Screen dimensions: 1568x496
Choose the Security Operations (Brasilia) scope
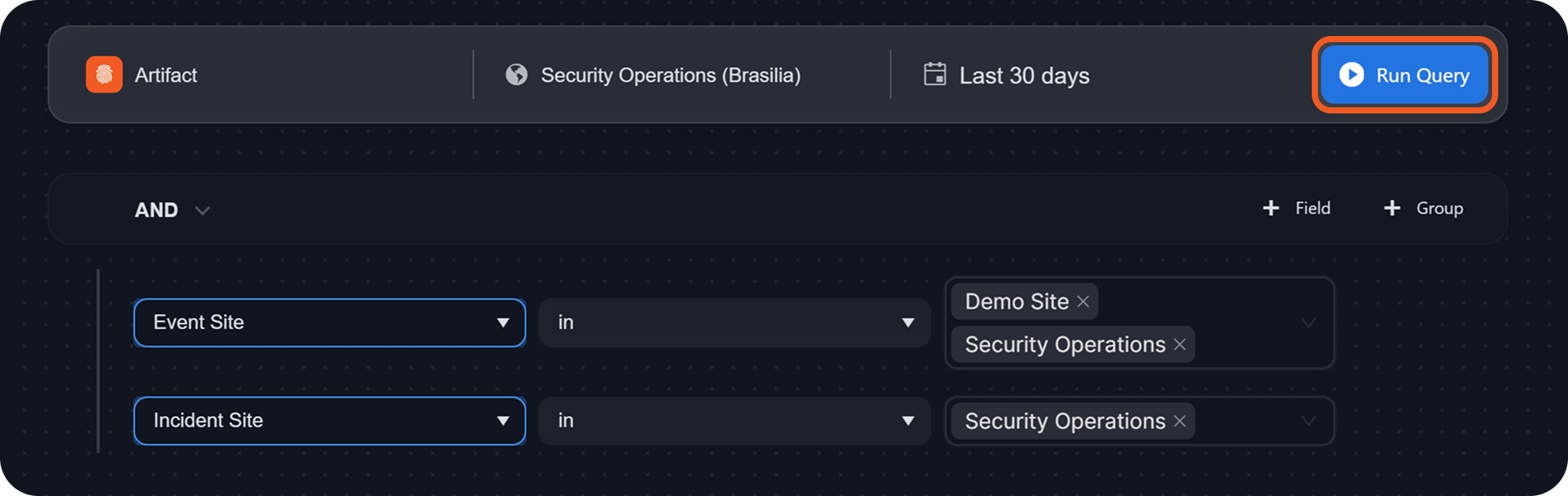[670, 75]
